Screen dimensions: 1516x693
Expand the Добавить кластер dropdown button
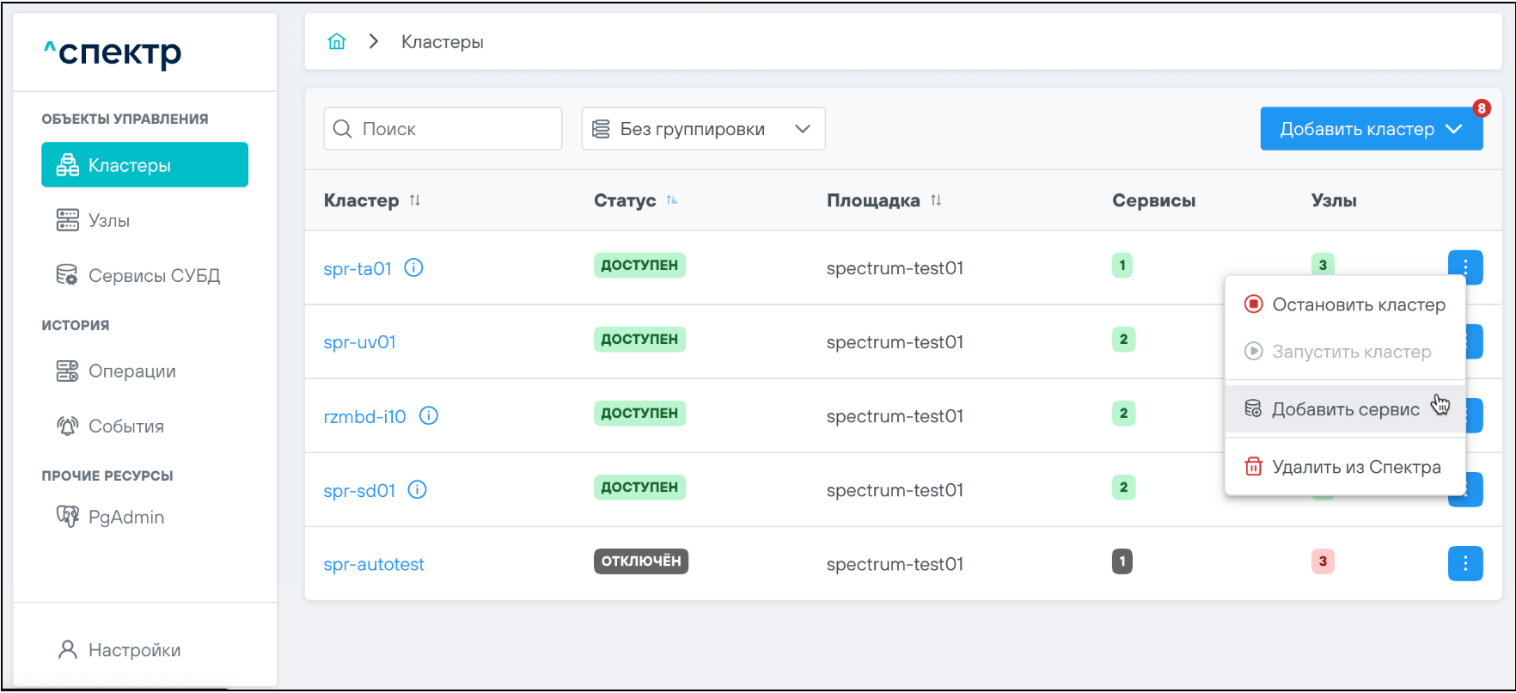tap(1371, 129)
